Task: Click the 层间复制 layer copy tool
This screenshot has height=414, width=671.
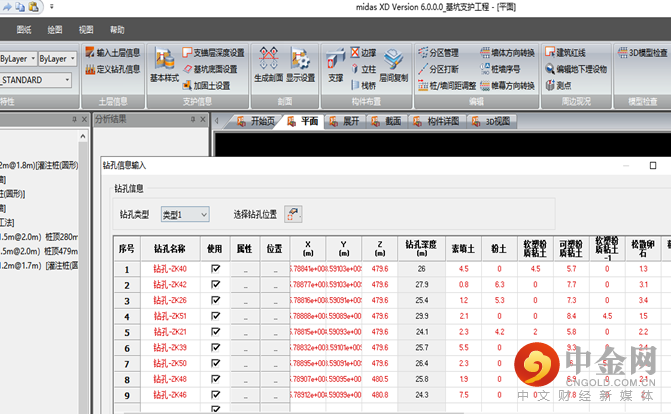Action: click(x=394, y=66)
